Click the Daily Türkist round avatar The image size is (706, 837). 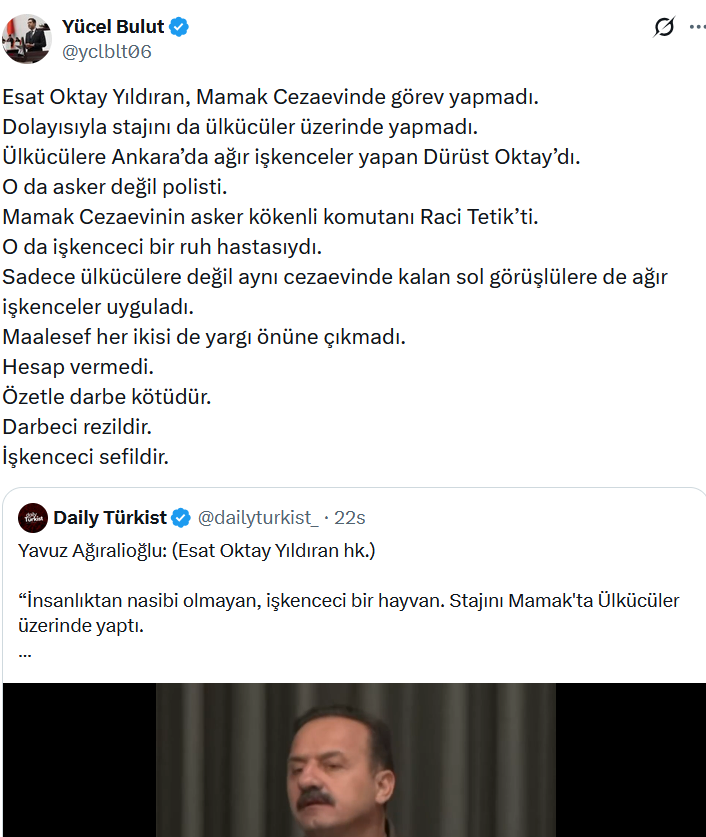[x=33, y=517]
